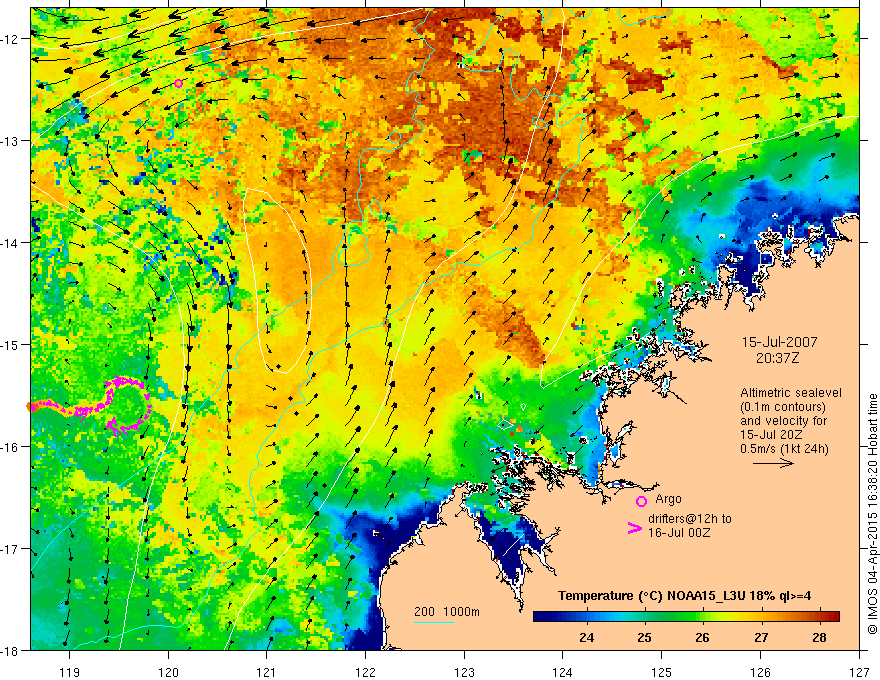Click the 0.5m/s velocity scale arrow
This screenshot has width=880, height=680.
pyautogui.click(x=773, y=463)
